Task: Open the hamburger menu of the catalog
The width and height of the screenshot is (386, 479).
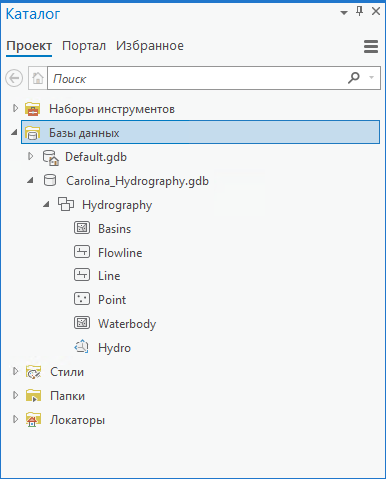Action: point(371,46)
